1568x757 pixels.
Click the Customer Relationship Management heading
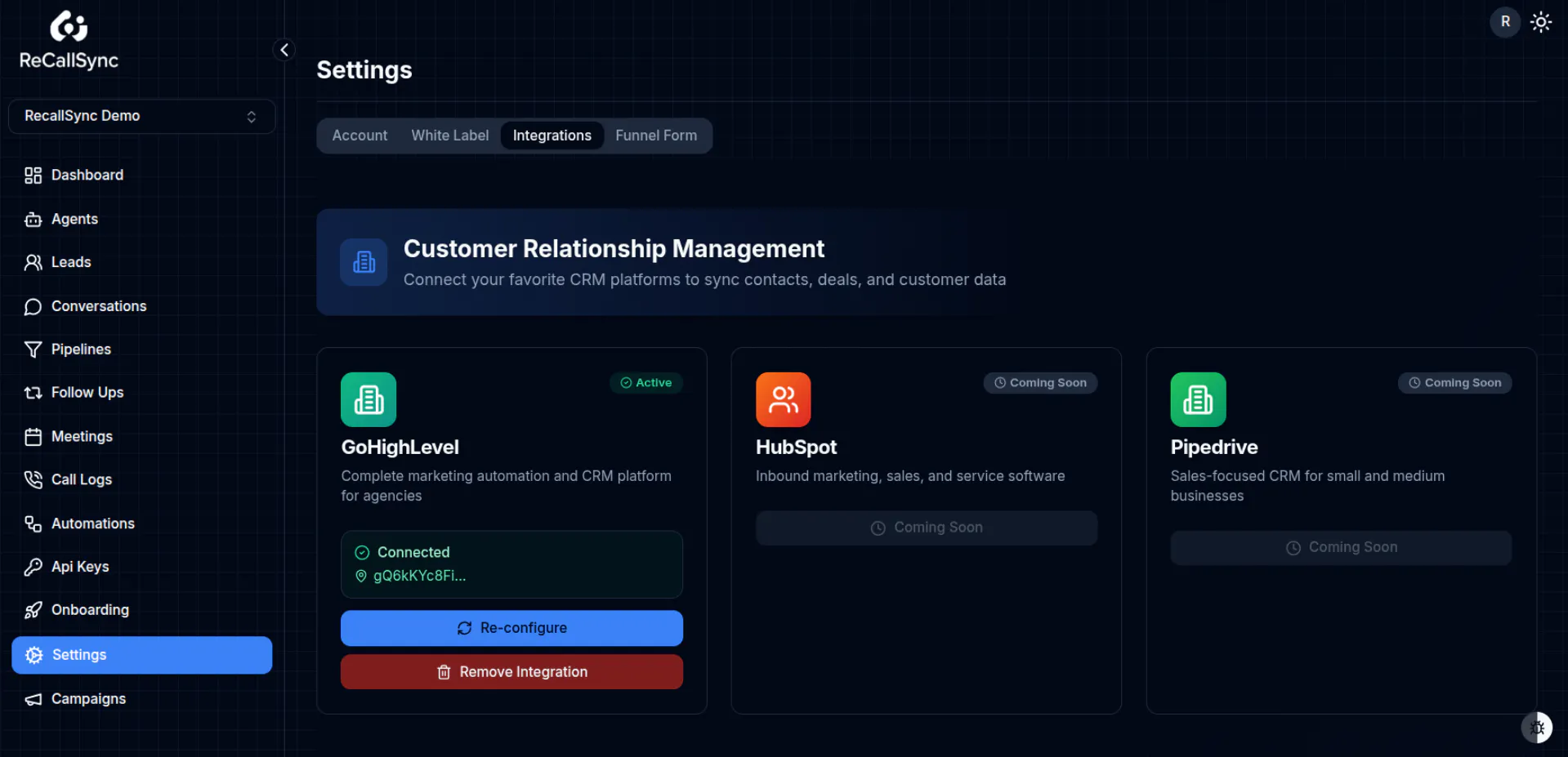(614, 248)
